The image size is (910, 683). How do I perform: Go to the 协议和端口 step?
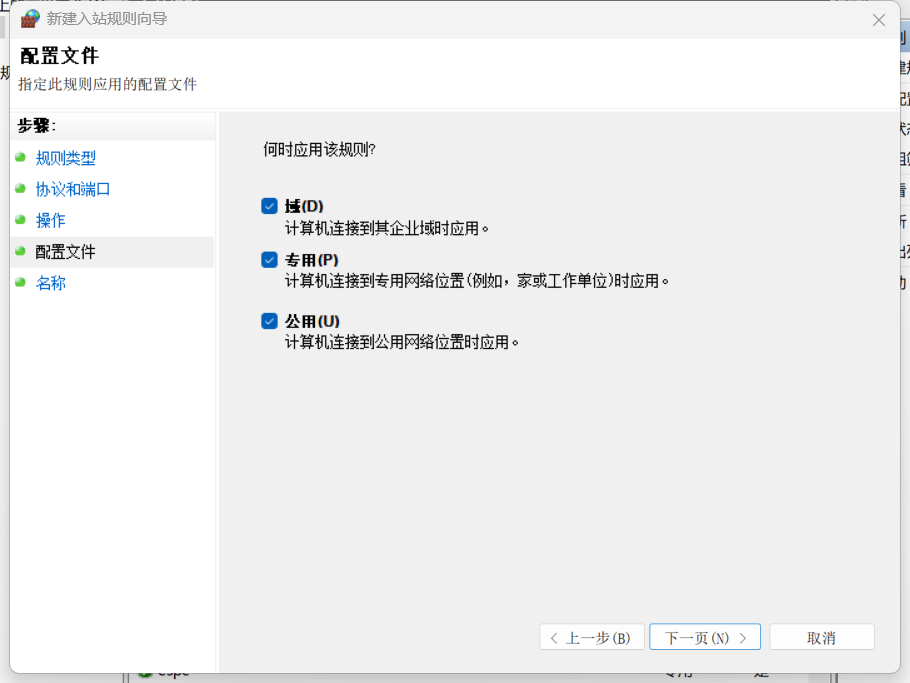73,189
